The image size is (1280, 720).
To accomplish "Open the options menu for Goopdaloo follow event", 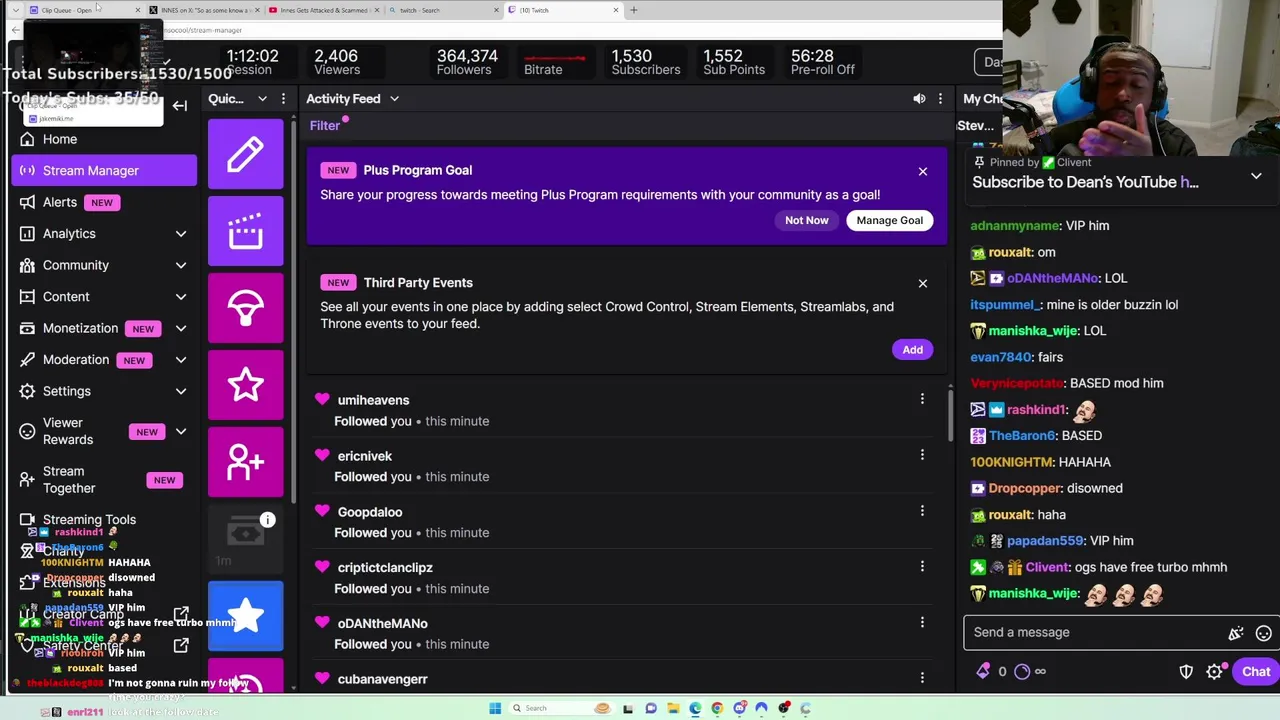I will click(922, 512).
